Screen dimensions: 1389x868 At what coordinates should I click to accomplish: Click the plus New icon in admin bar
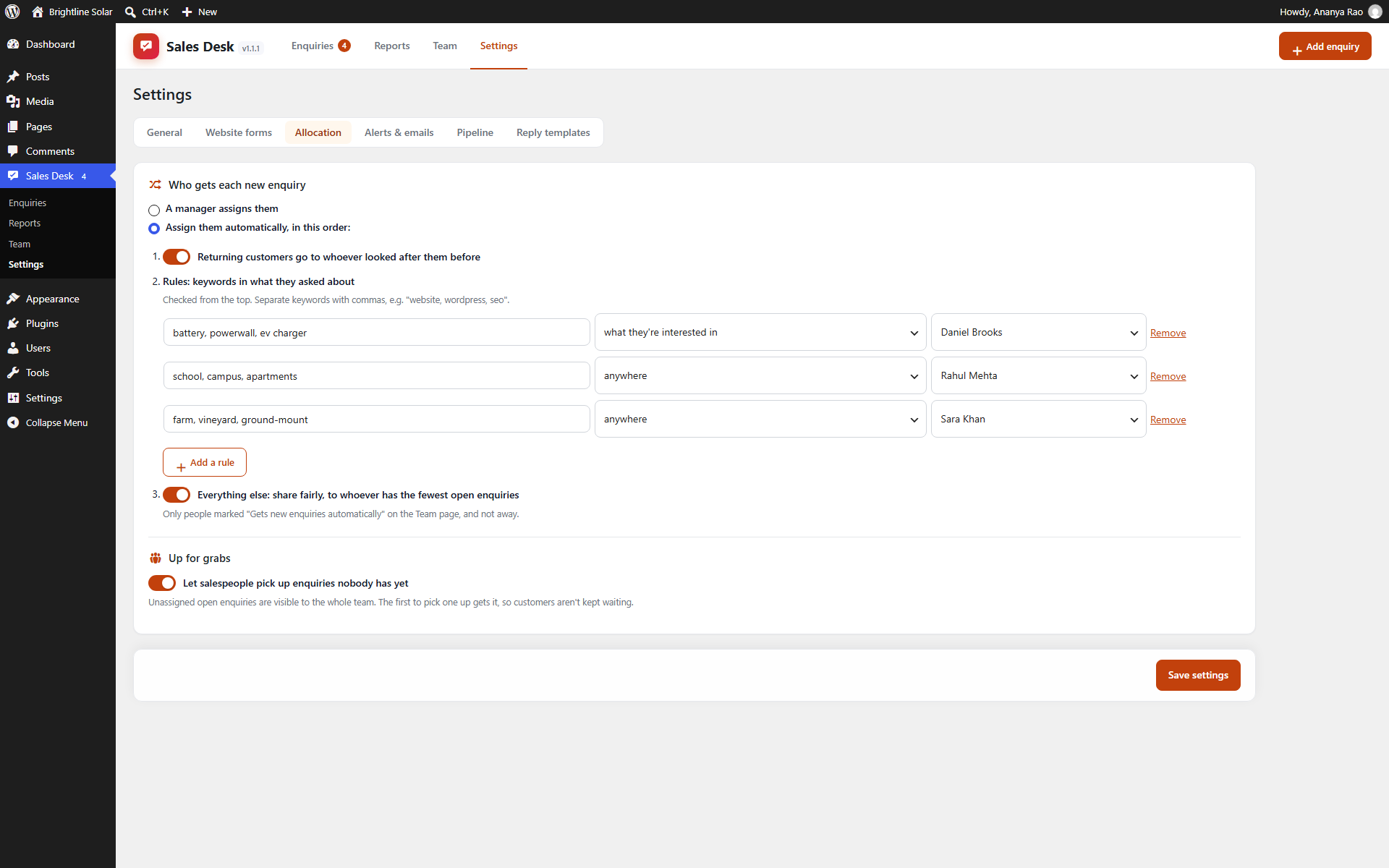[187, 12]
